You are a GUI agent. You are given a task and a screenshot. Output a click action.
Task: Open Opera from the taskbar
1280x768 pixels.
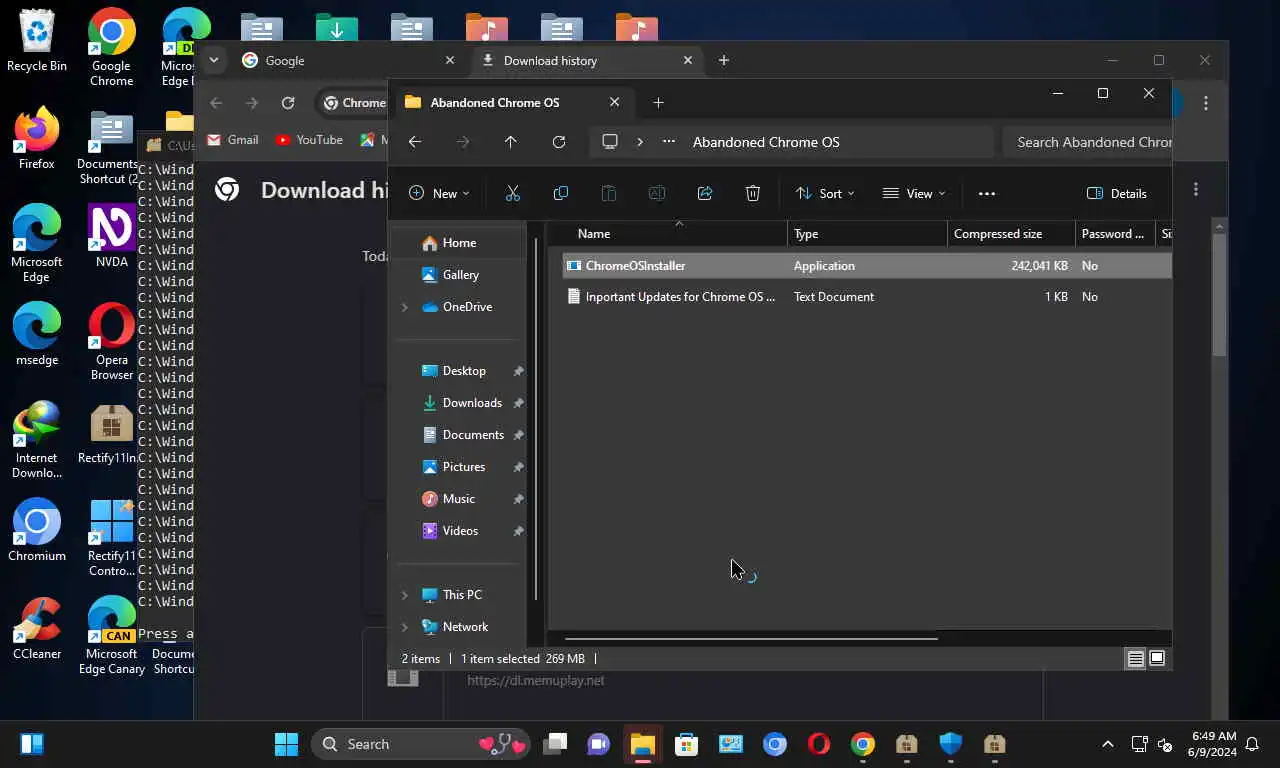819,744
